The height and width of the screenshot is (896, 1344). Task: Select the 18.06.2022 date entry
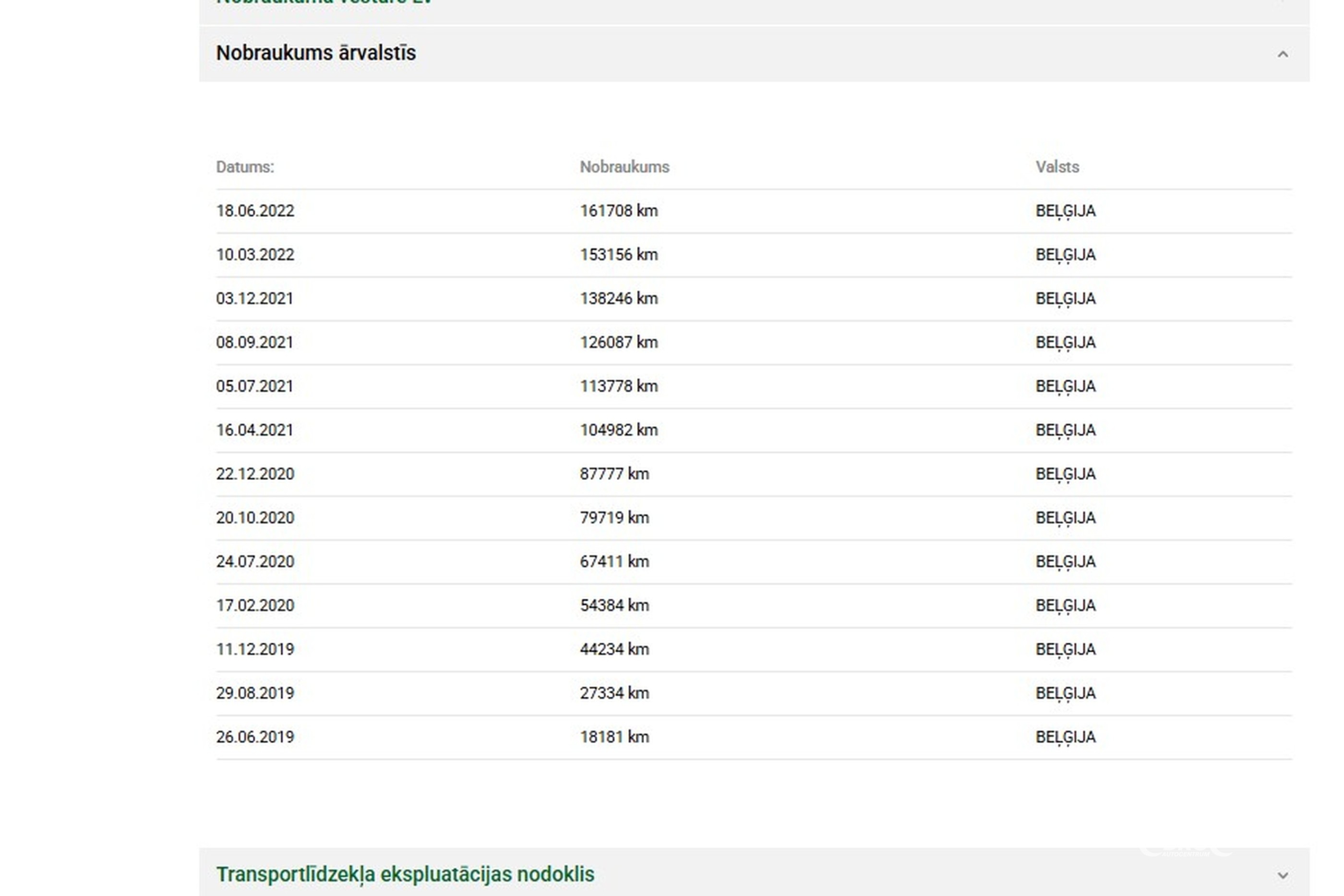click(255, 211)
